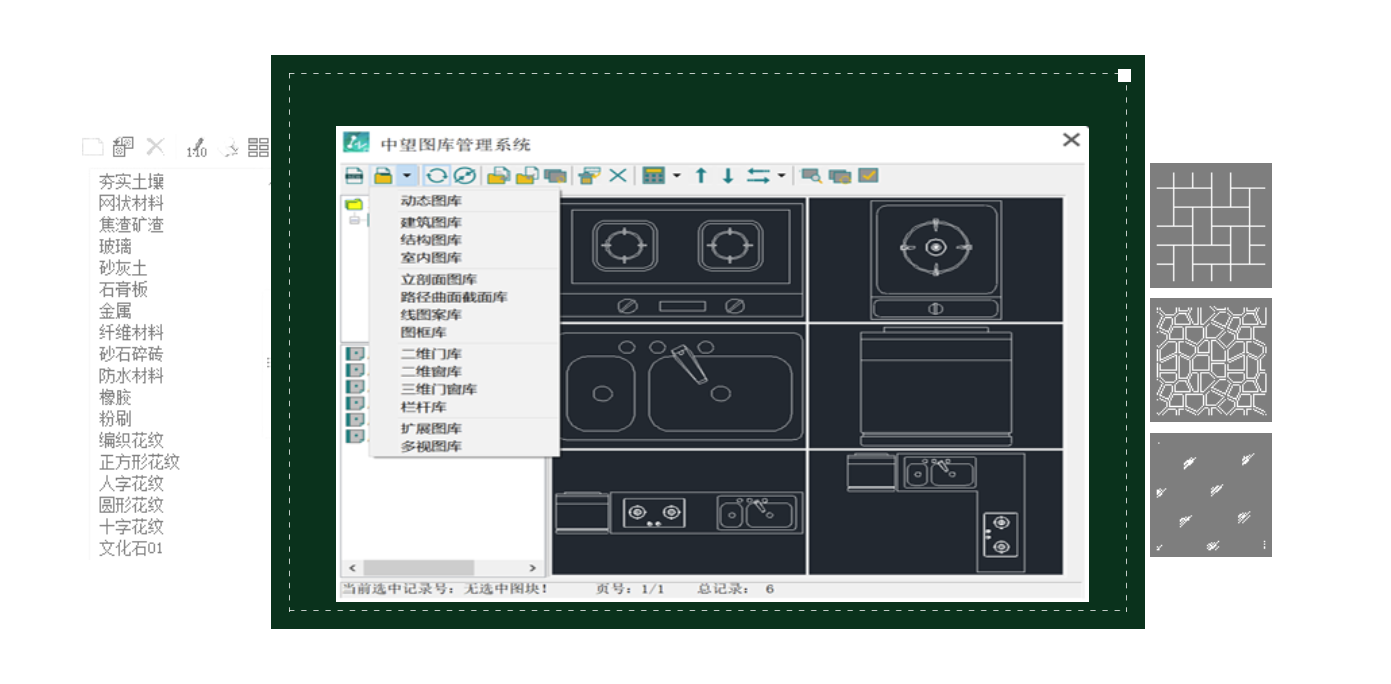This screenshot has height=684, width=1391.
Task: Expand the layout grid dropdown arrow
Action: [x=677, y=175]
